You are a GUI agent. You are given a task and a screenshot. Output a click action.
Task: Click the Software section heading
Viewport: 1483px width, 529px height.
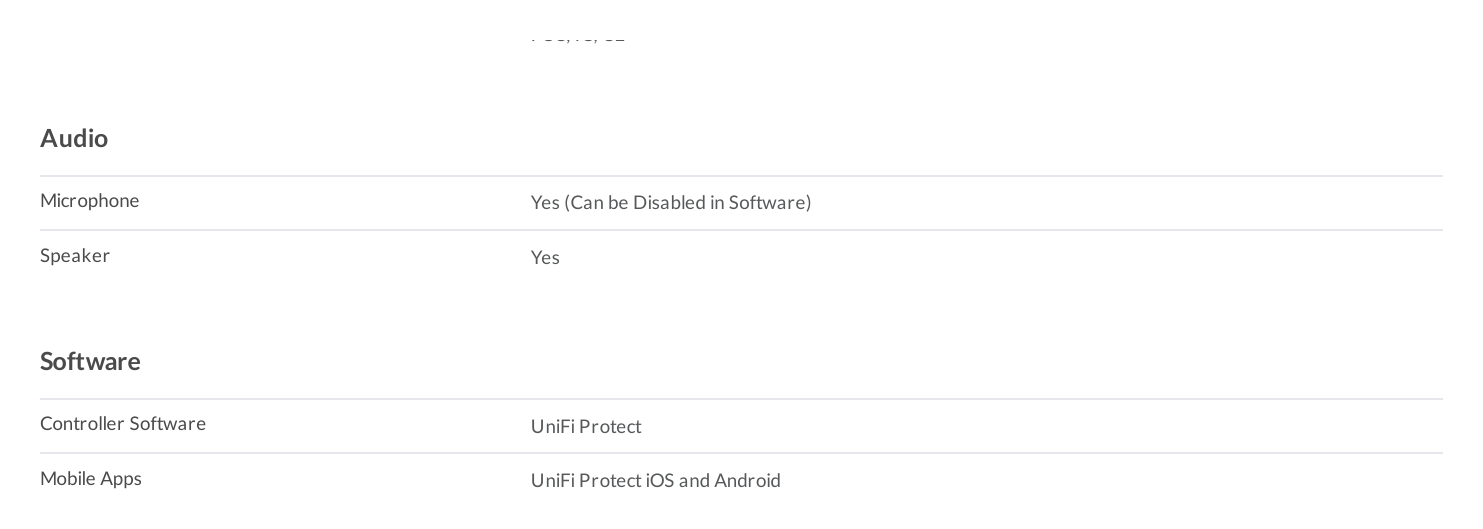[x=90, y=361]
